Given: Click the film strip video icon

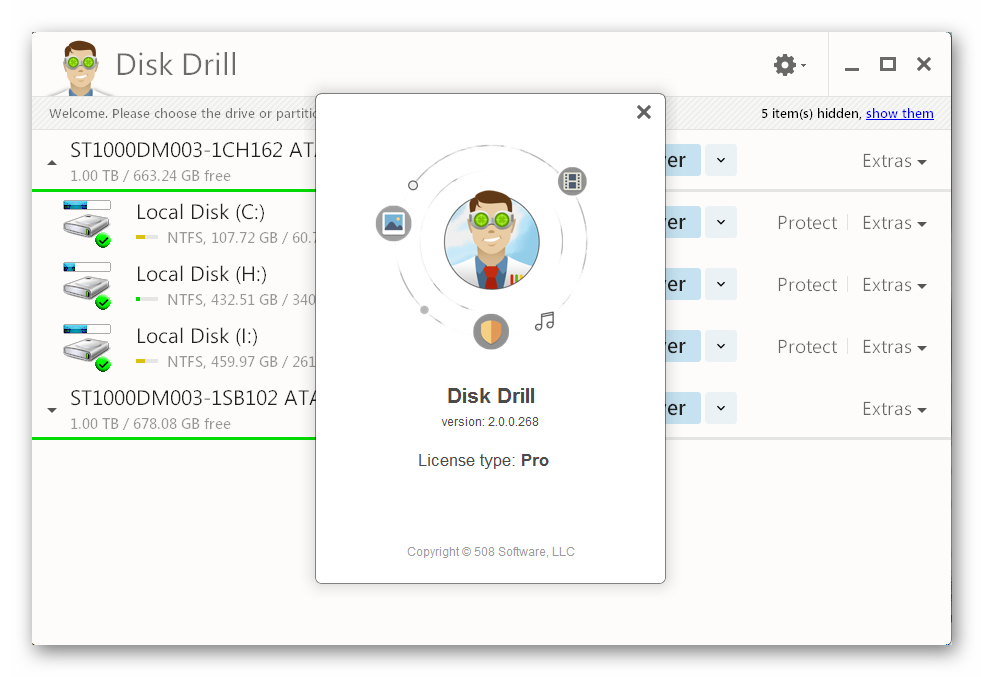Looking at the screenshot, I should tap(572, 181).
